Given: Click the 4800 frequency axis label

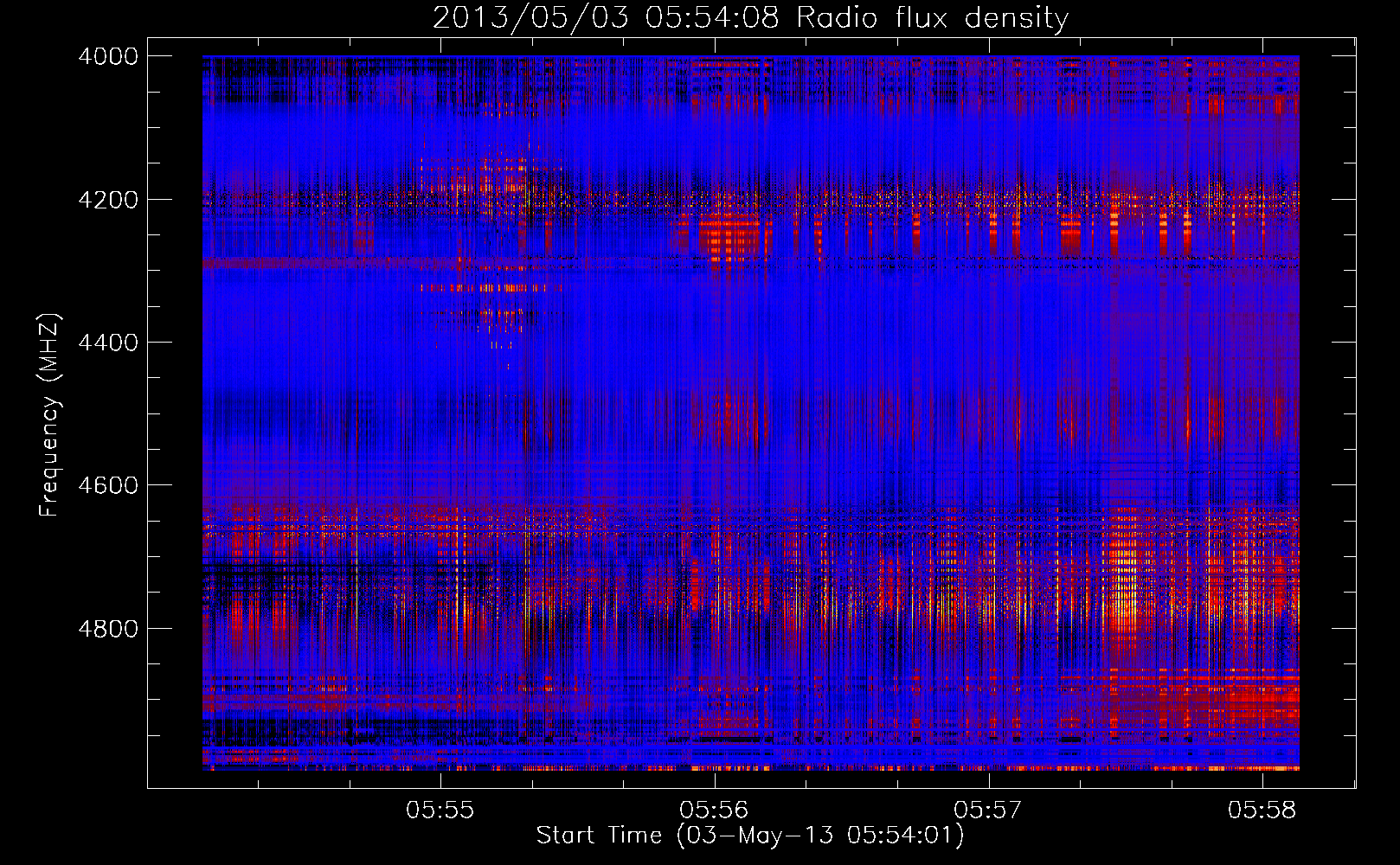Looking at the screenshot, I should coord(108,629).
